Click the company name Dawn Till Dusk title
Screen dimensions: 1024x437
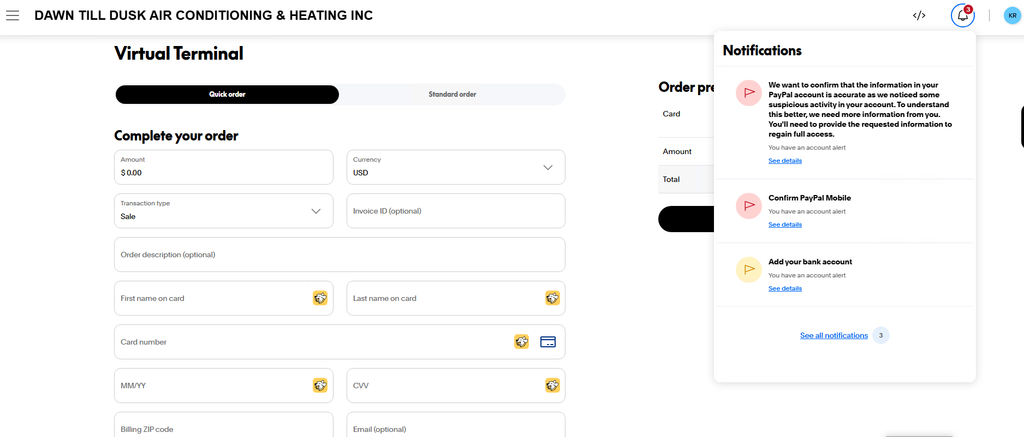click(204, 16)
